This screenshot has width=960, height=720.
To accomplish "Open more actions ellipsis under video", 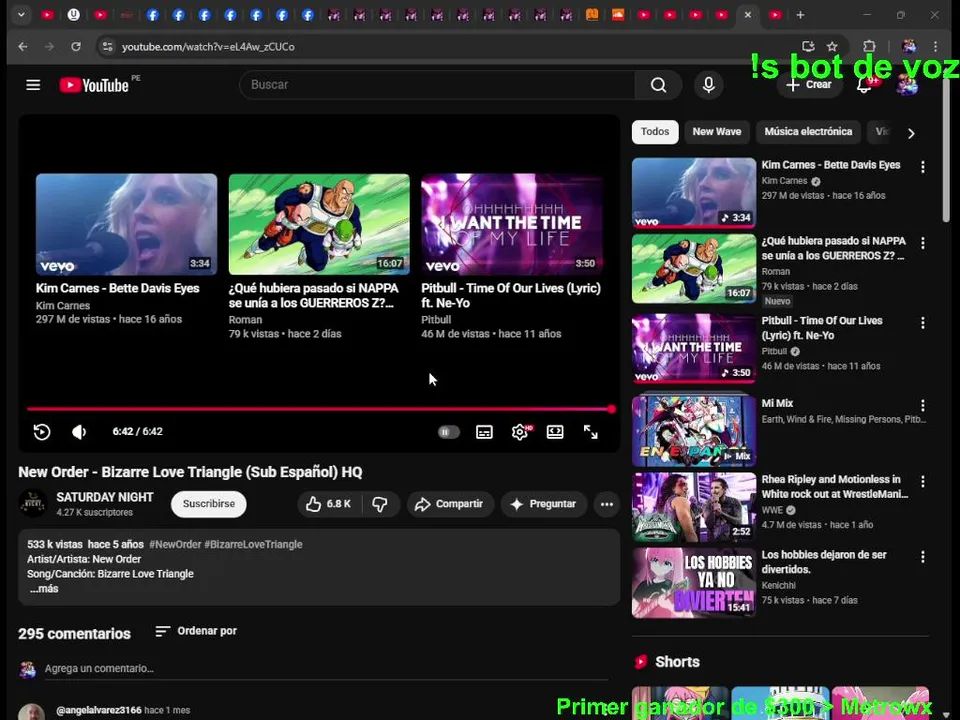I will pyautogui.click(x=607, y=504).
